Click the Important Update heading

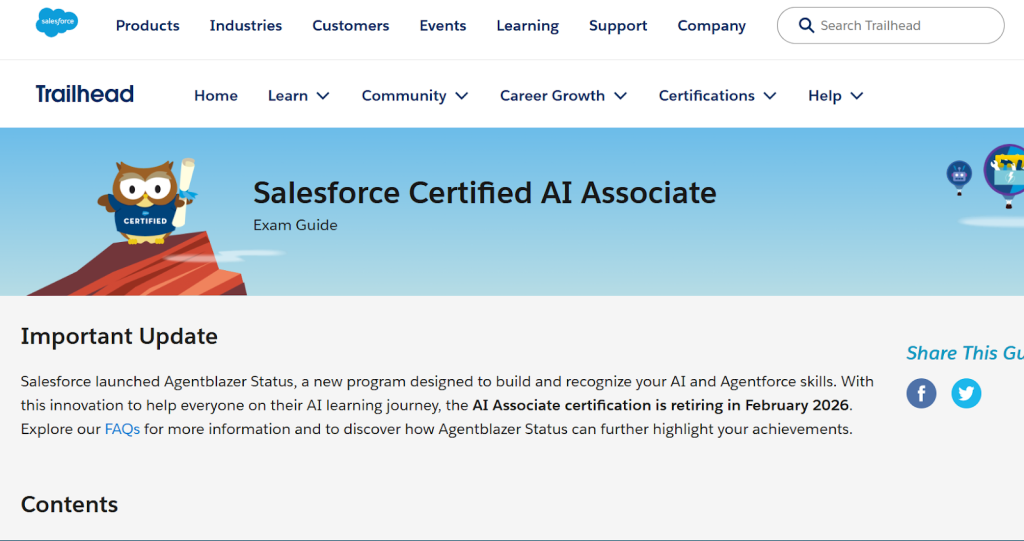(x=119, y=336)
